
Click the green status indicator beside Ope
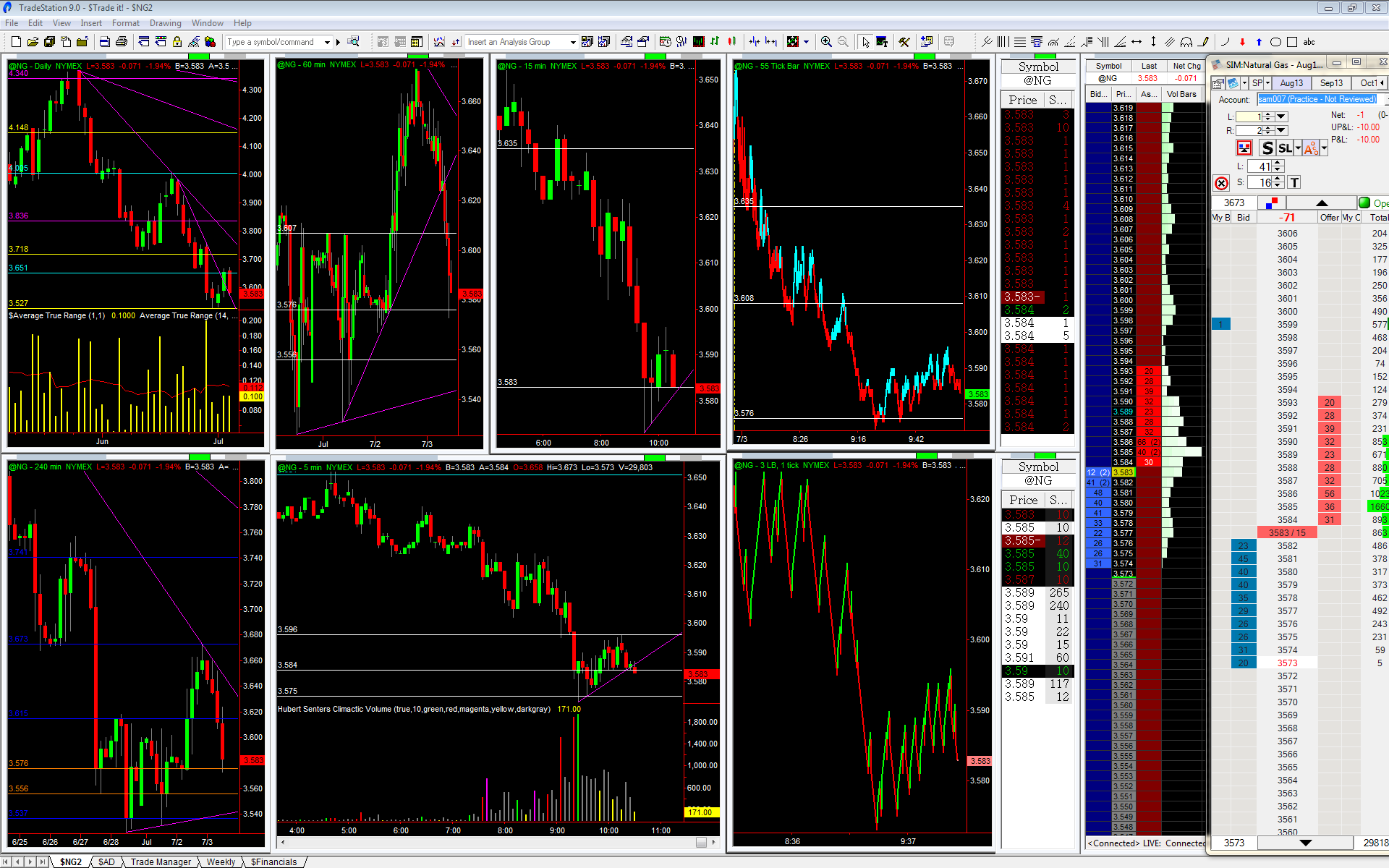click(x=1364, y=203)
